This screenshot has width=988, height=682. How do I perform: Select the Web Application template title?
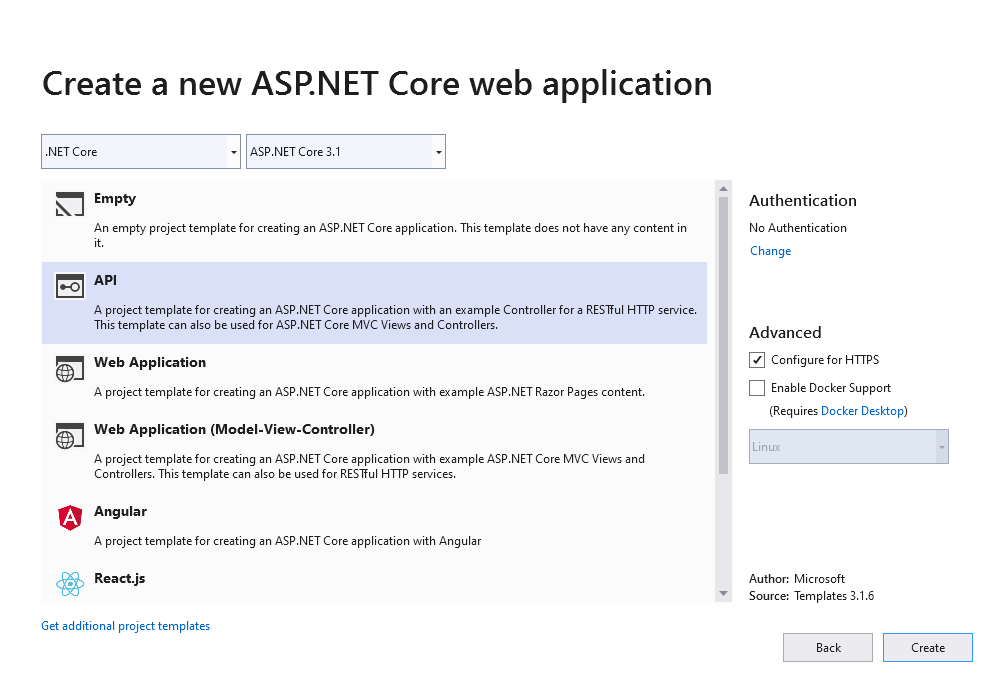pyautogui.click(x=150, y=362)
